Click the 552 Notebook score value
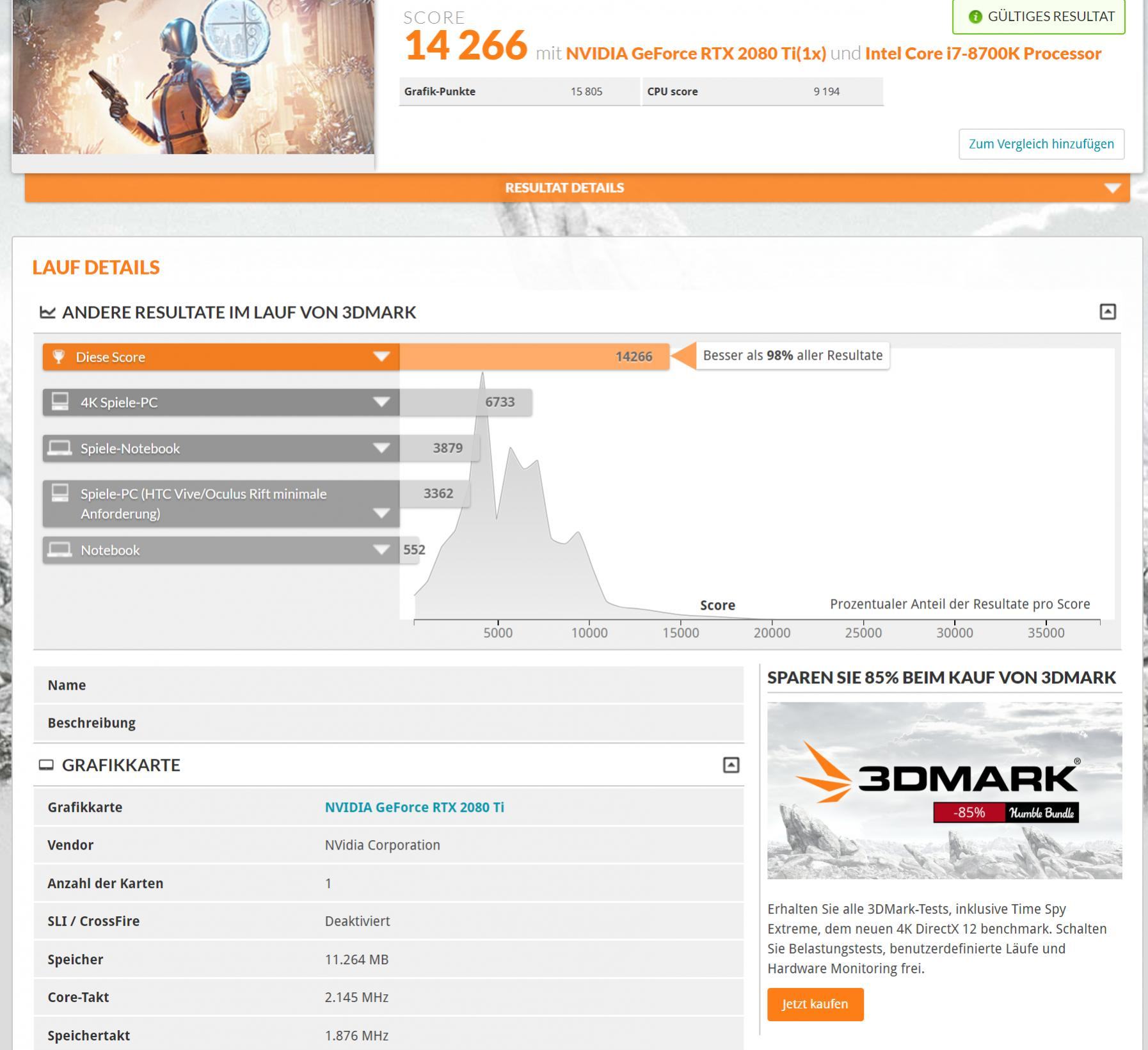This screenshot has width=1148, height=1050. 414,550
